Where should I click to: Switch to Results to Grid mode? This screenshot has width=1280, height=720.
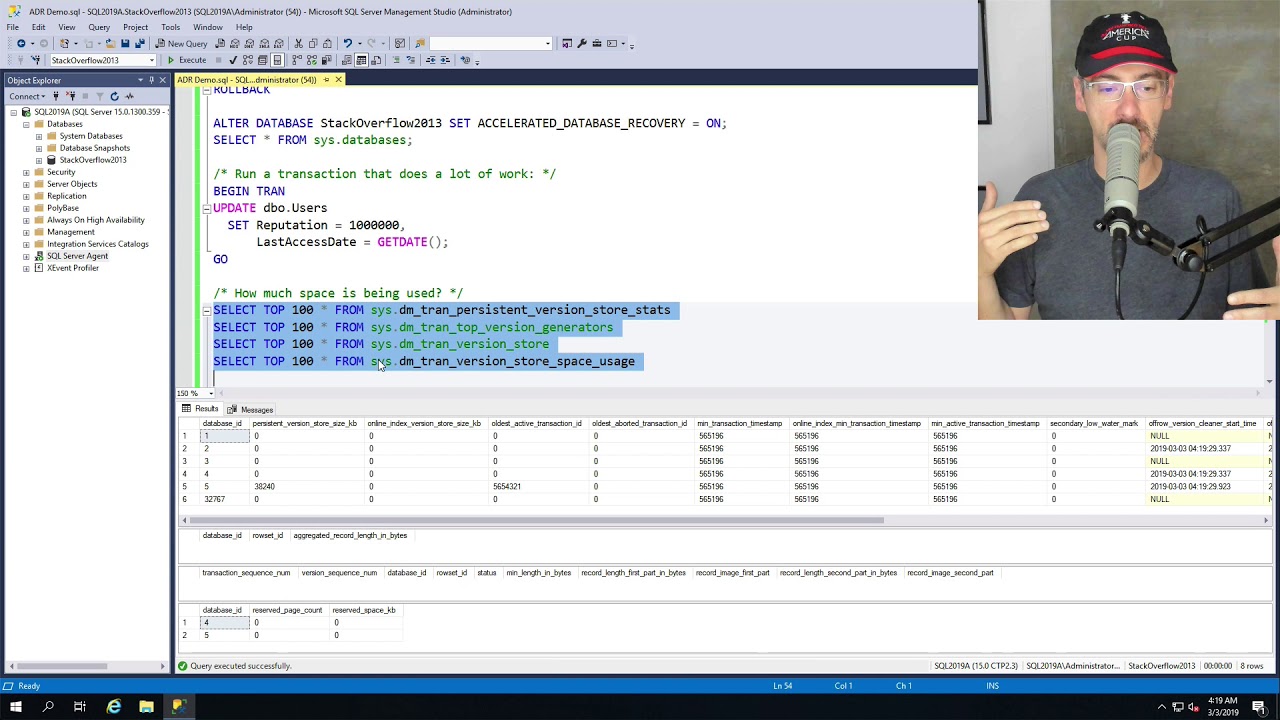tap(361, 60)
